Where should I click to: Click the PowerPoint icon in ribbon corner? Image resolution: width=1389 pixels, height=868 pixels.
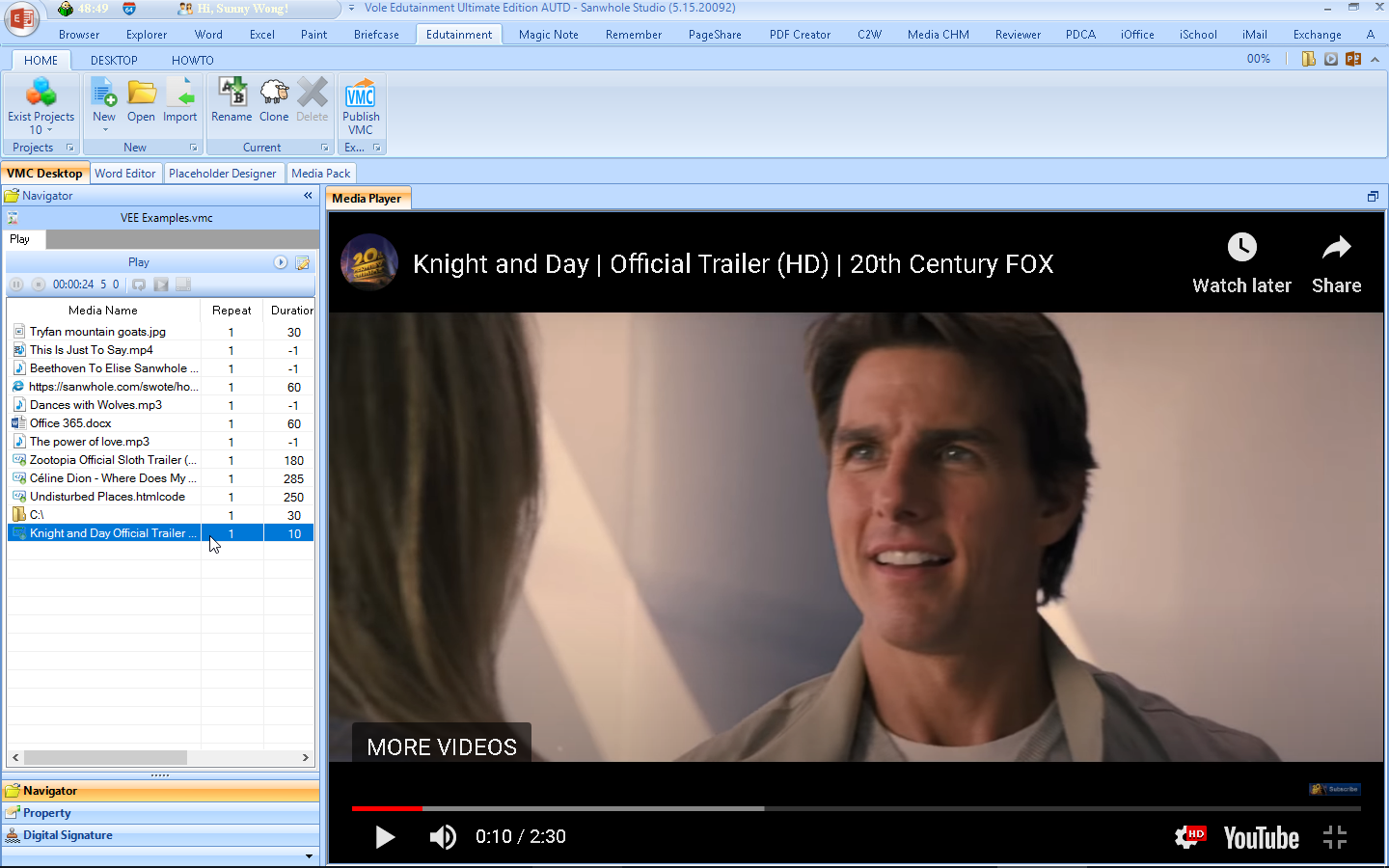pyautogui.click(x=1353, y=59)
